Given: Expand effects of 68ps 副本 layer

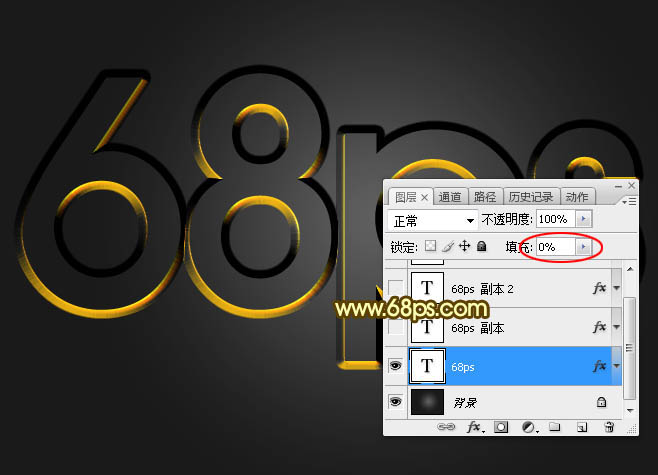Looking at the screenshot, I should click(x=616, y=327).
